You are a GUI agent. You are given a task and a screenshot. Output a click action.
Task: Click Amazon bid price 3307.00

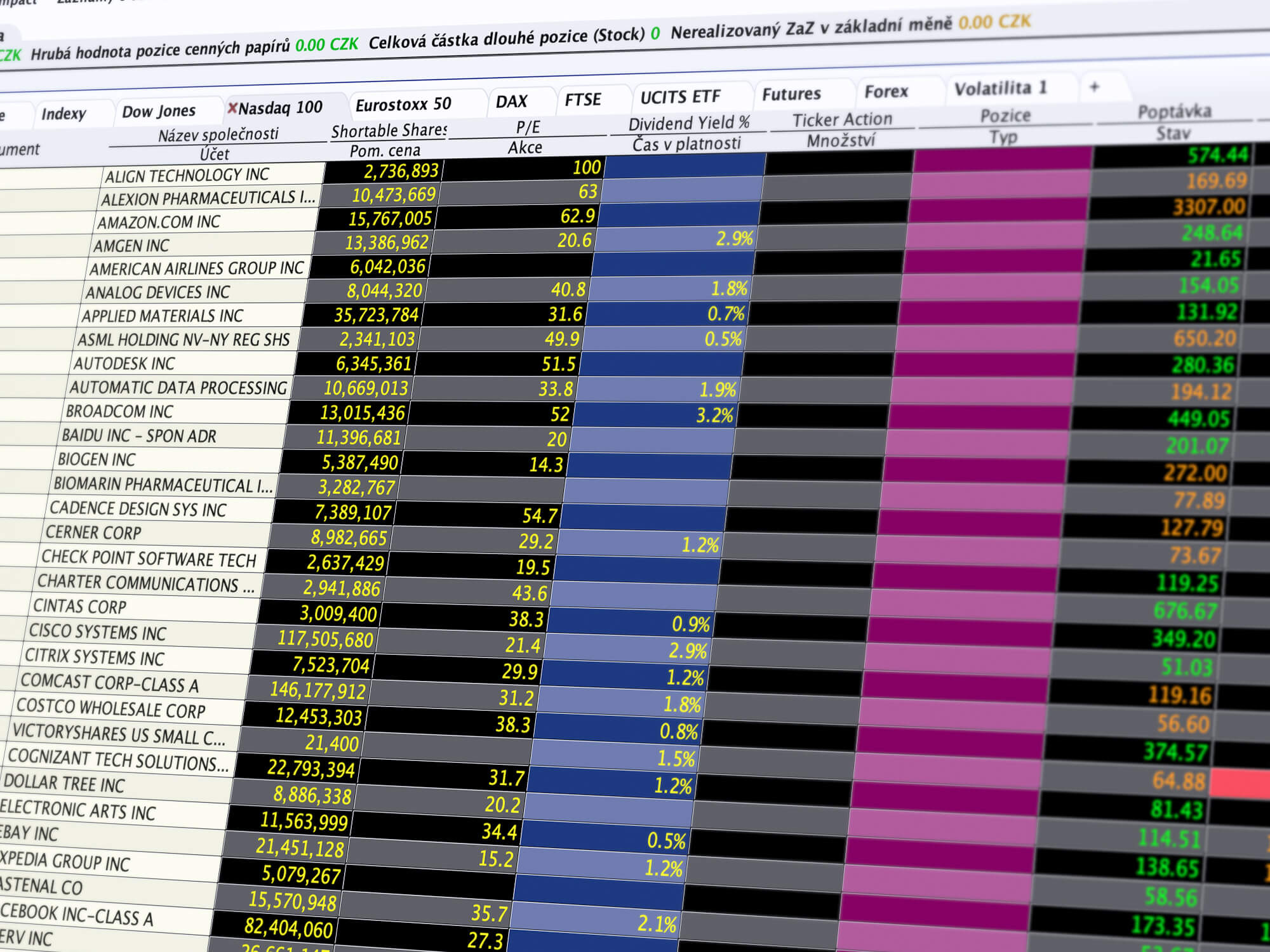[1209, 207]
